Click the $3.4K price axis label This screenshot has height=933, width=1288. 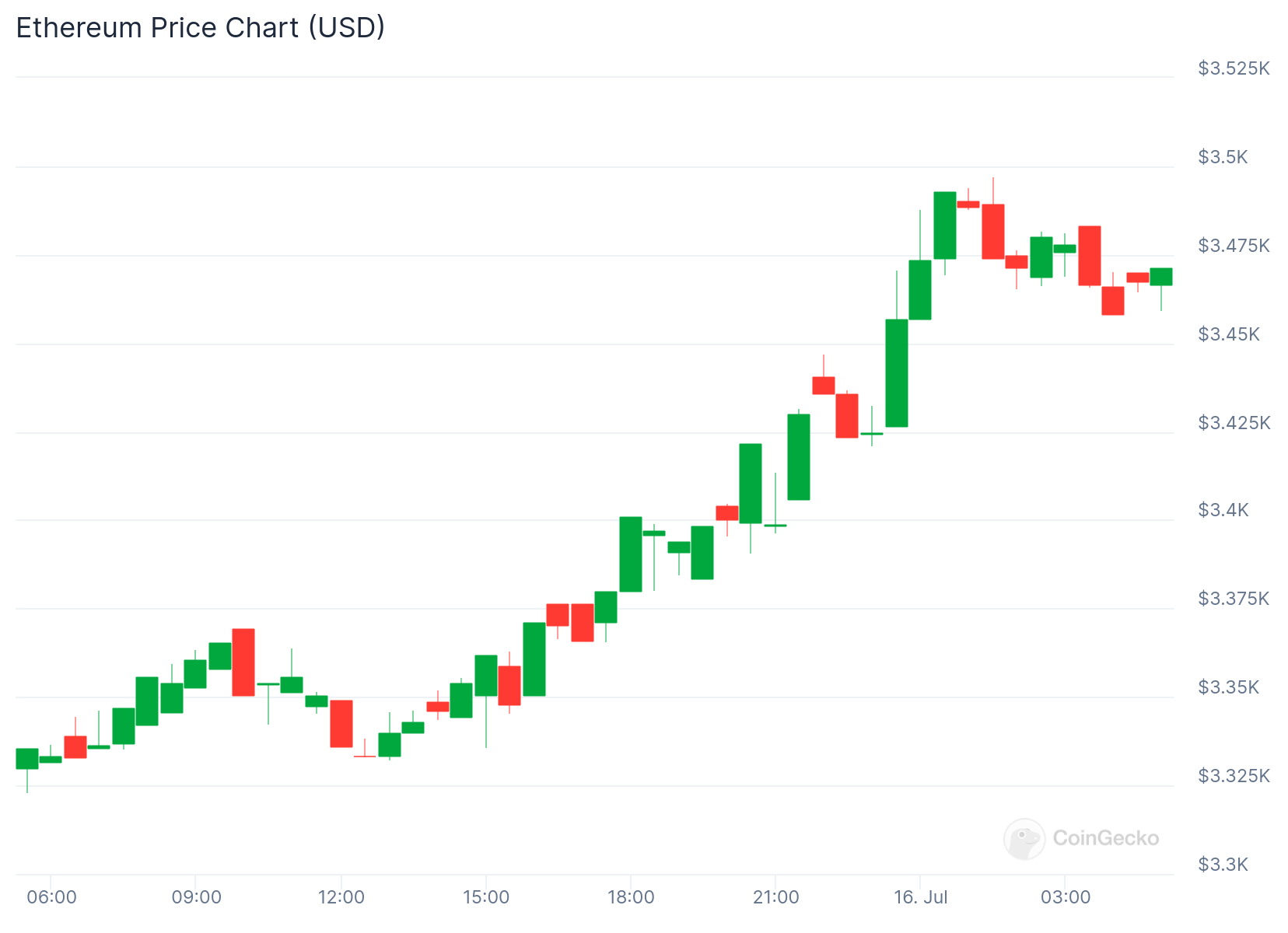pyautogui.click(x=1223, y=510)
